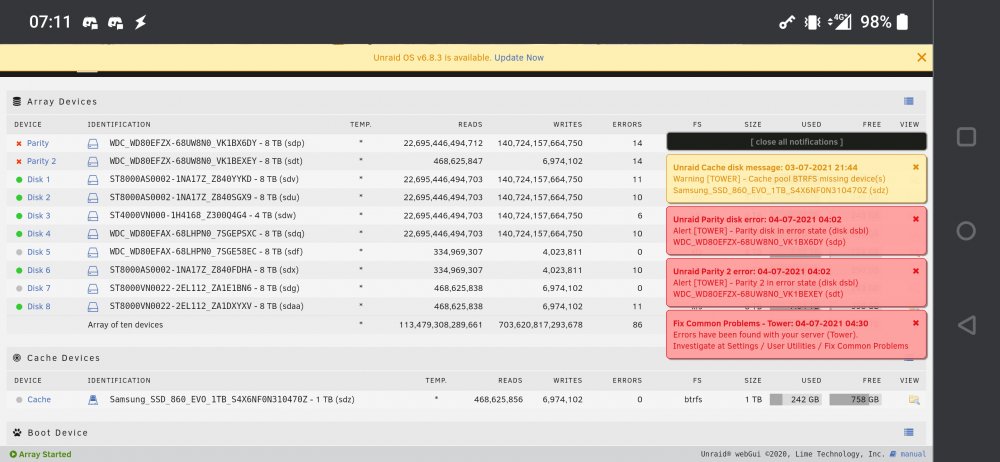Open Disk 8 settings link
Image resolution: width=1000 pixels, height=462 pixels.
(39, 306)
